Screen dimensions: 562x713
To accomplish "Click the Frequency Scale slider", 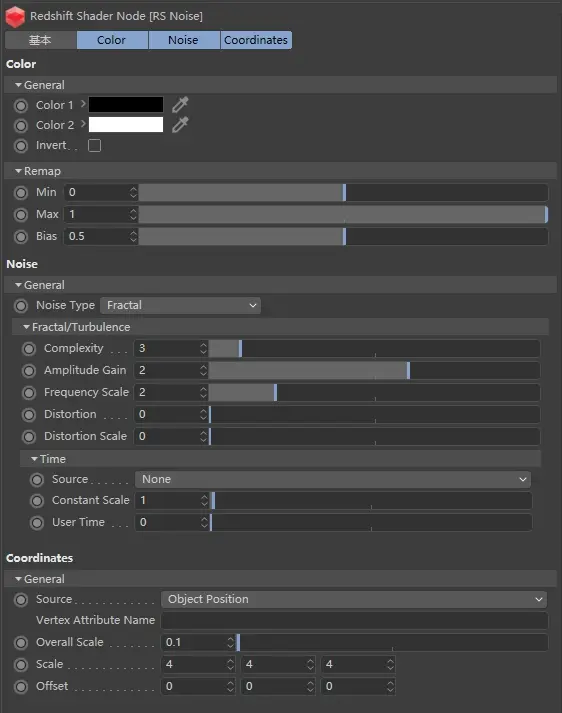I will 374,392.
